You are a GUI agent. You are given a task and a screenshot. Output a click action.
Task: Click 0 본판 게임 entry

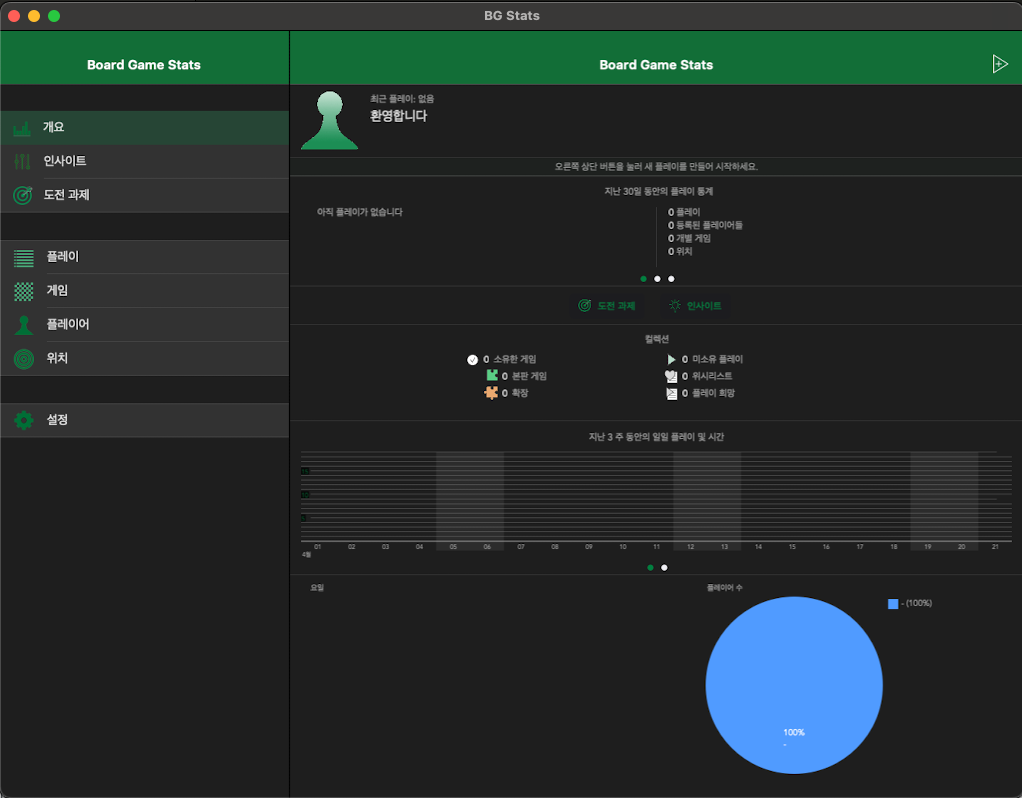pyautogui.click(x=517, y=376)
